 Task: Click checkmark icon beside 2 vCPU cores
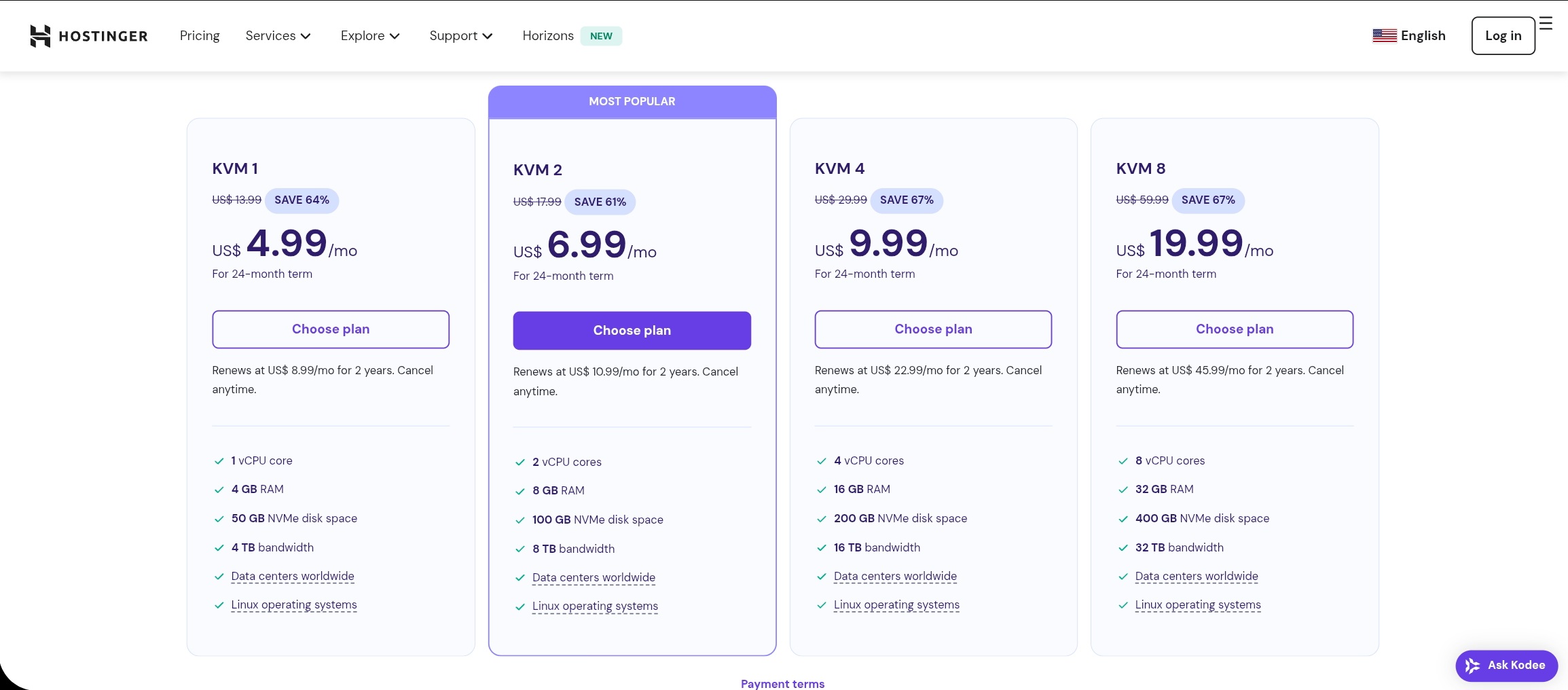[x=520, y=462]
